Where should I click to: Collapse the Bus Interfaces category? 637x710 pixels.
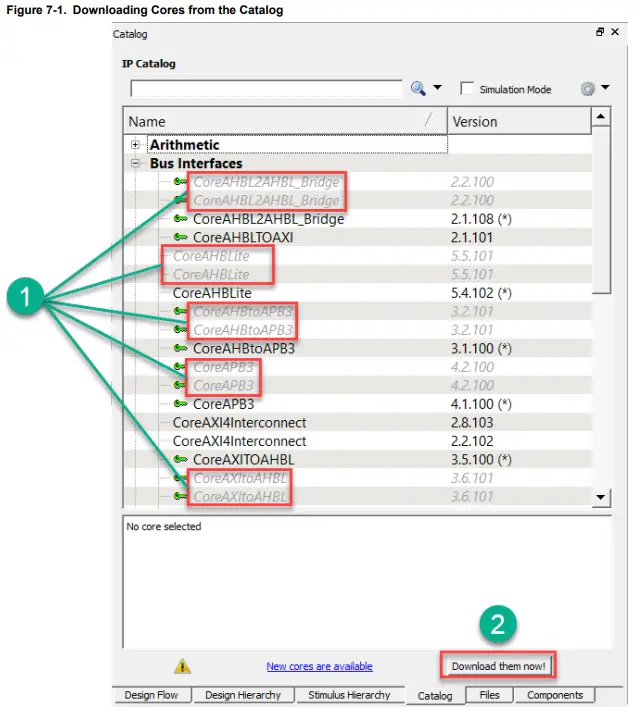pyautogui.click(x=135, y=163)
